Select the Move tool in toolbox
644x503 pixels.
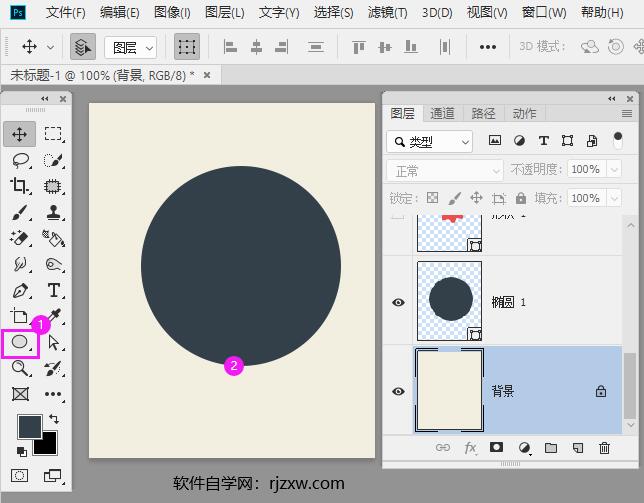coord(19,134)
